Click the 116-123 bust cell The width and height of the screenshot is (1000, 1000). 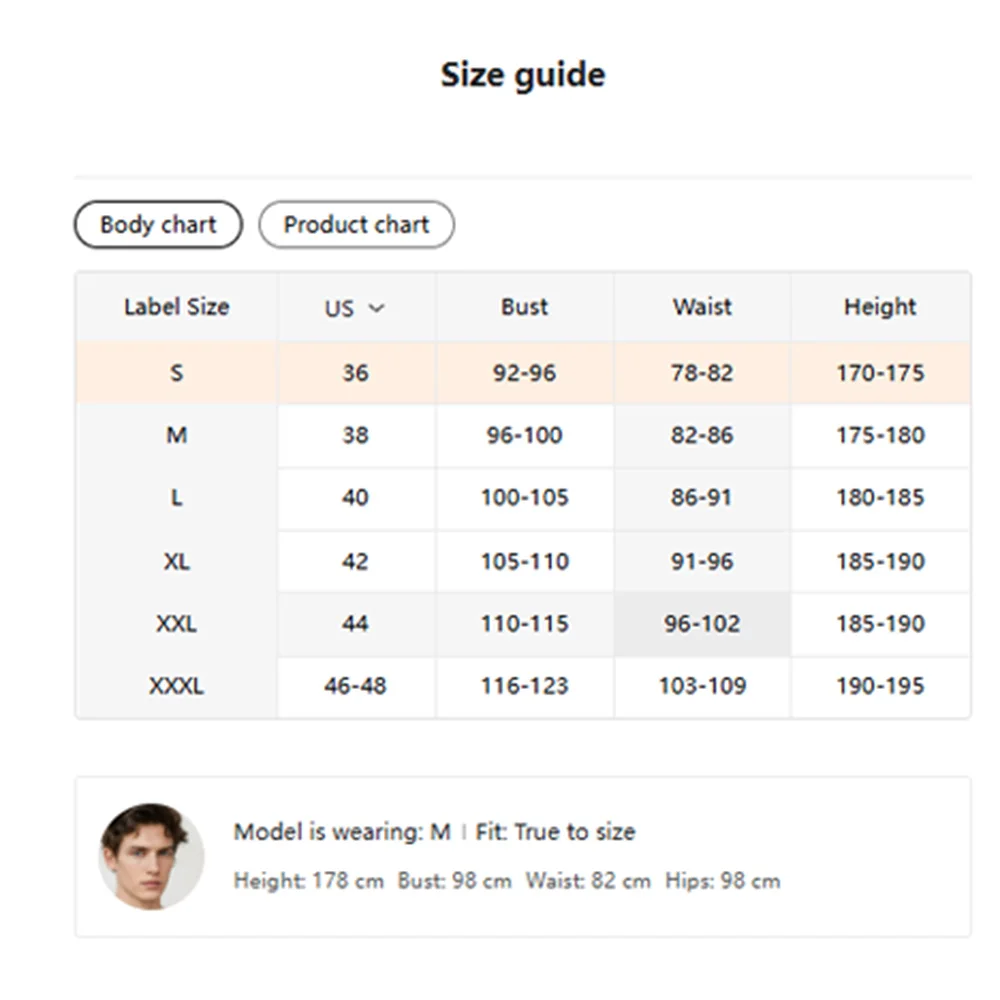[x=524, y=686]
